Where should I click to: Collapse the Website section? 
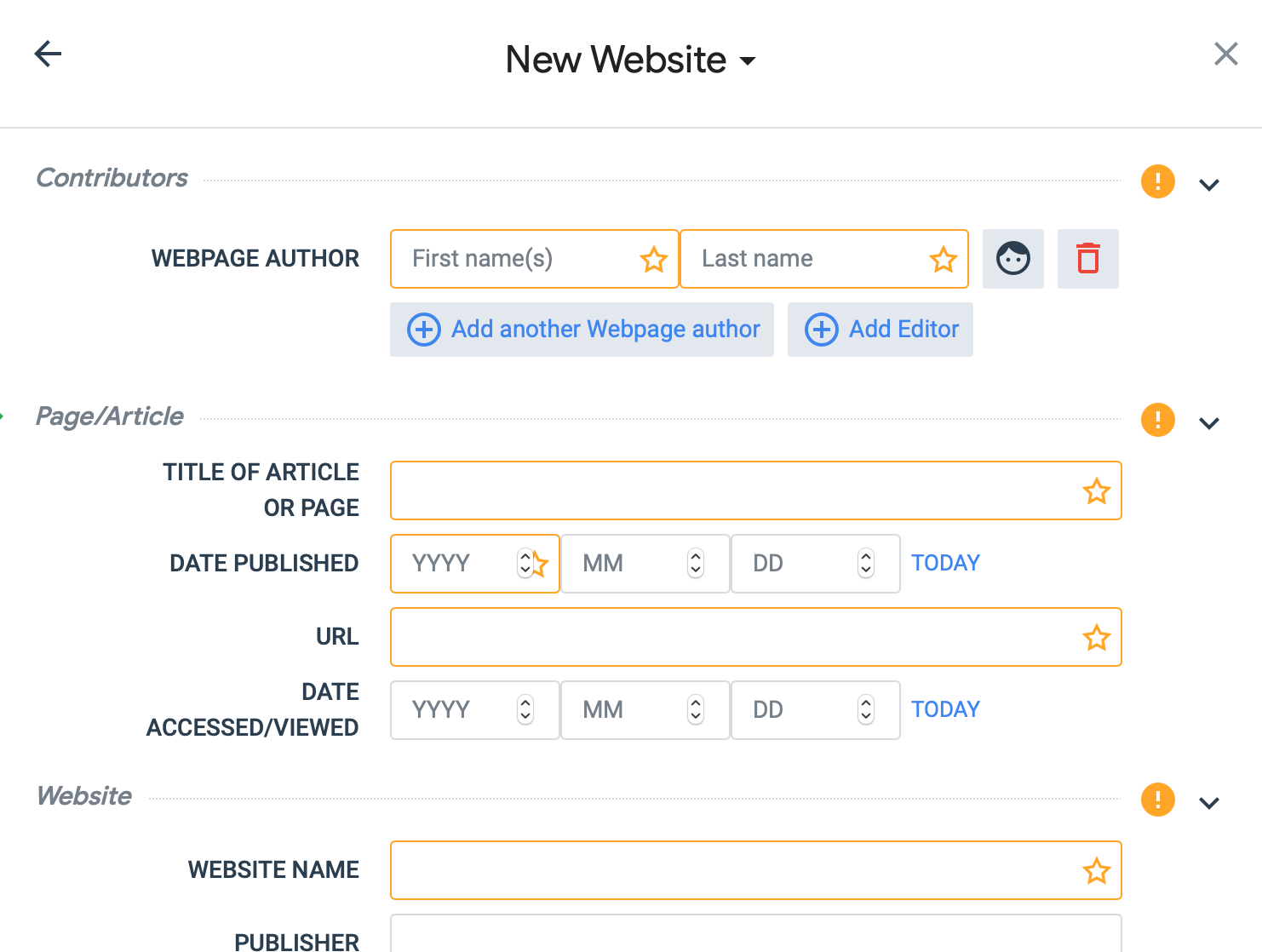tap(1209, 803)
